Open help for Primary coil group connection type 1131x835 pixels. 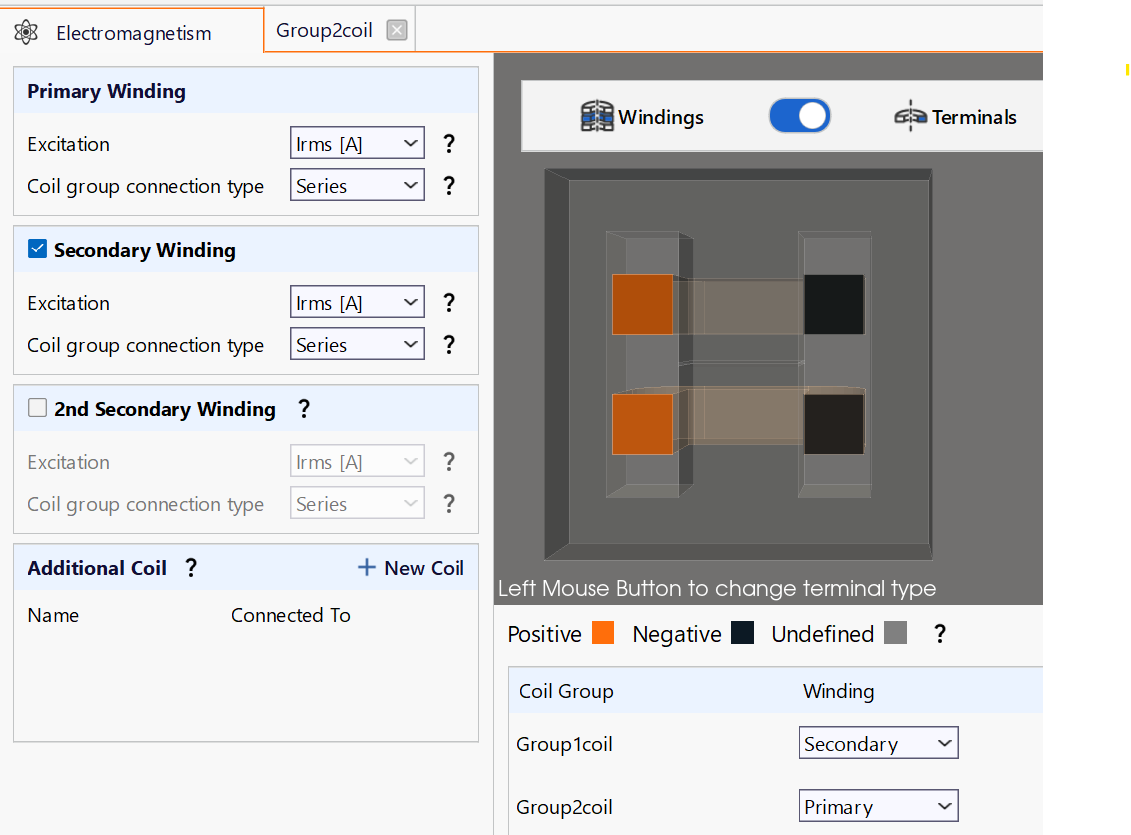coord(449,185)
